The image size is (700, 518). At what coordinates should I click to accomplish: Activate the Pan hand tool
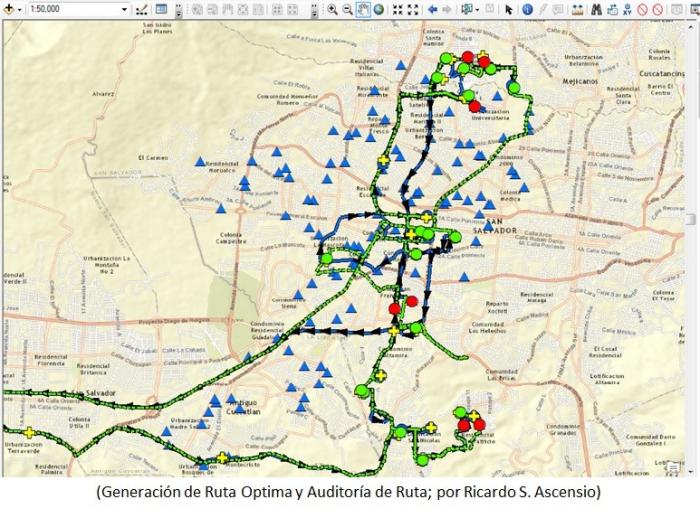(363, 9)
